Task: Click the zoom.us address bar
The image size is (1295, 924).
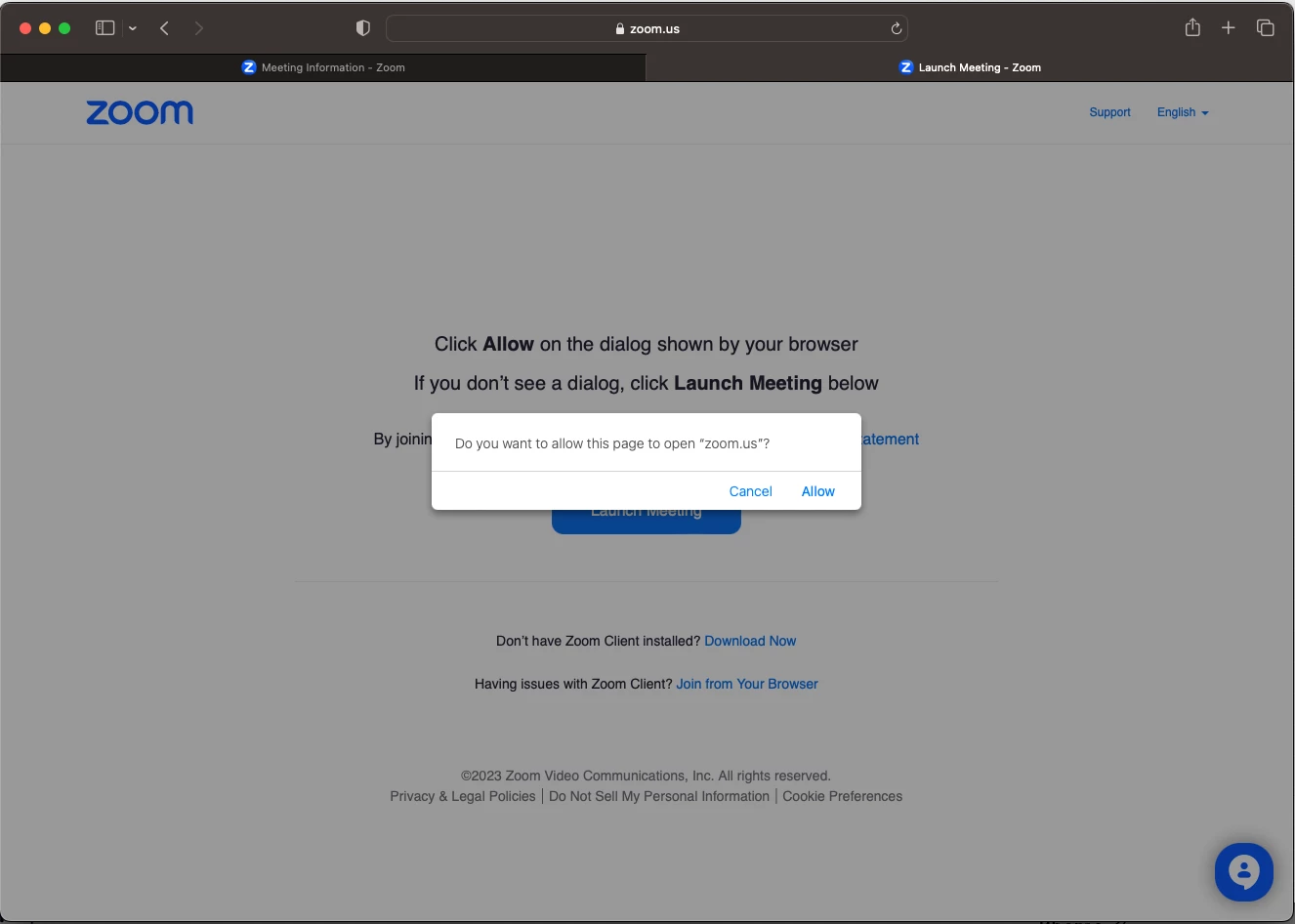Action: click(647, 28)
